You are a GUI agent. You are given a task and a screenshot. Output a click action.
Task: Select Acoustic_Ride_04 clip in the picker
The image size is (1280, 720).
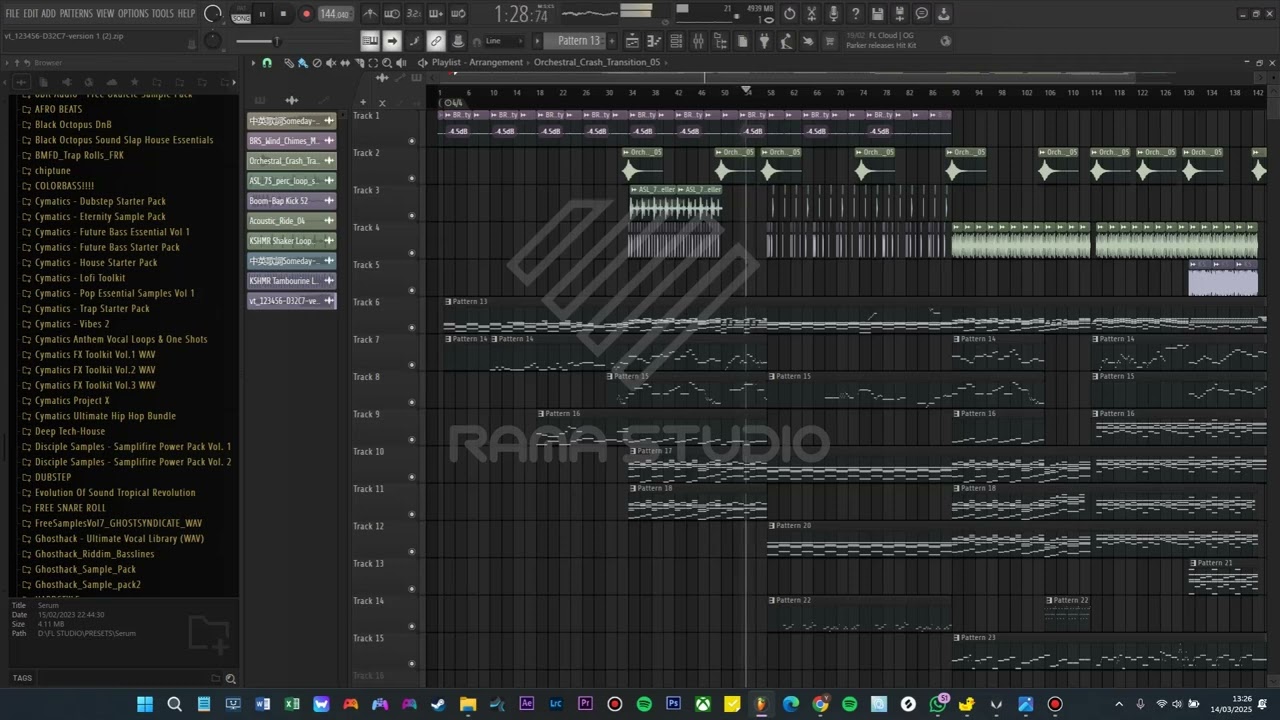pos(291,221)
